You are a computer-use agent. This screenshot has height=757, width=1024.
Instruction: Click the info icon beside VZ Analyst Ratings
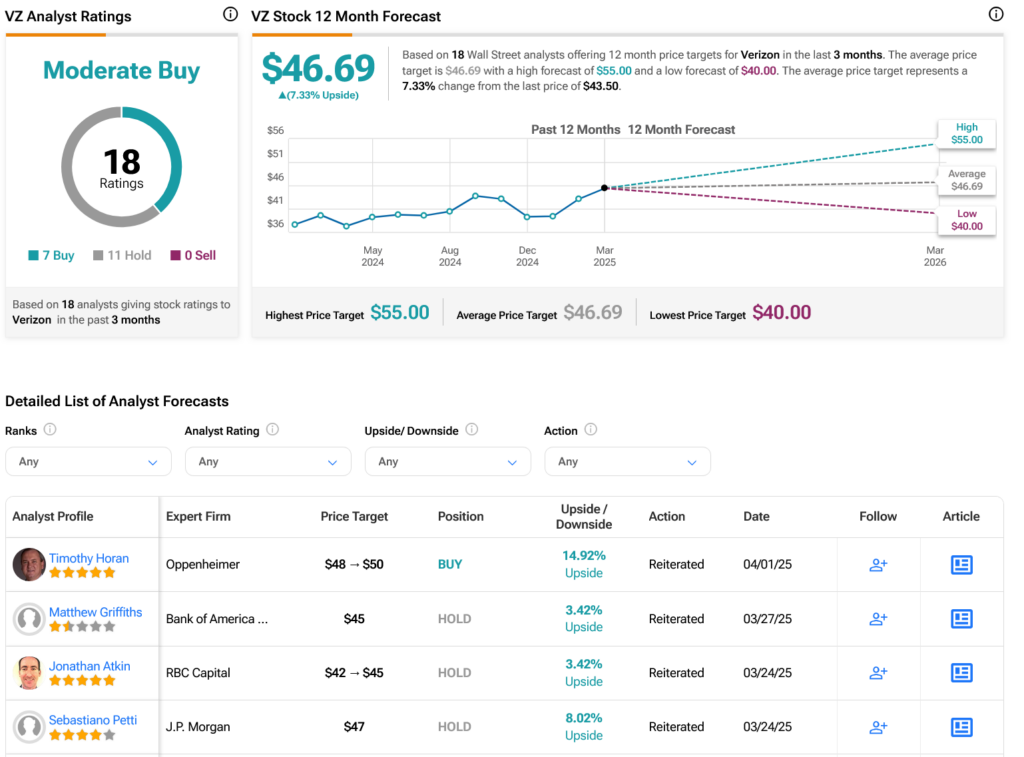(x=230, y=15)
